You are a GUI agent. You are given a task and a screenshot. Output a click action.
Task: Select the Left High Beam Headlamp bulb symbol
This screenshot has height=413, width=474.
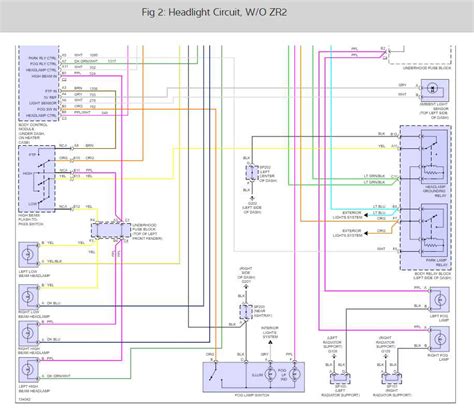29,370
